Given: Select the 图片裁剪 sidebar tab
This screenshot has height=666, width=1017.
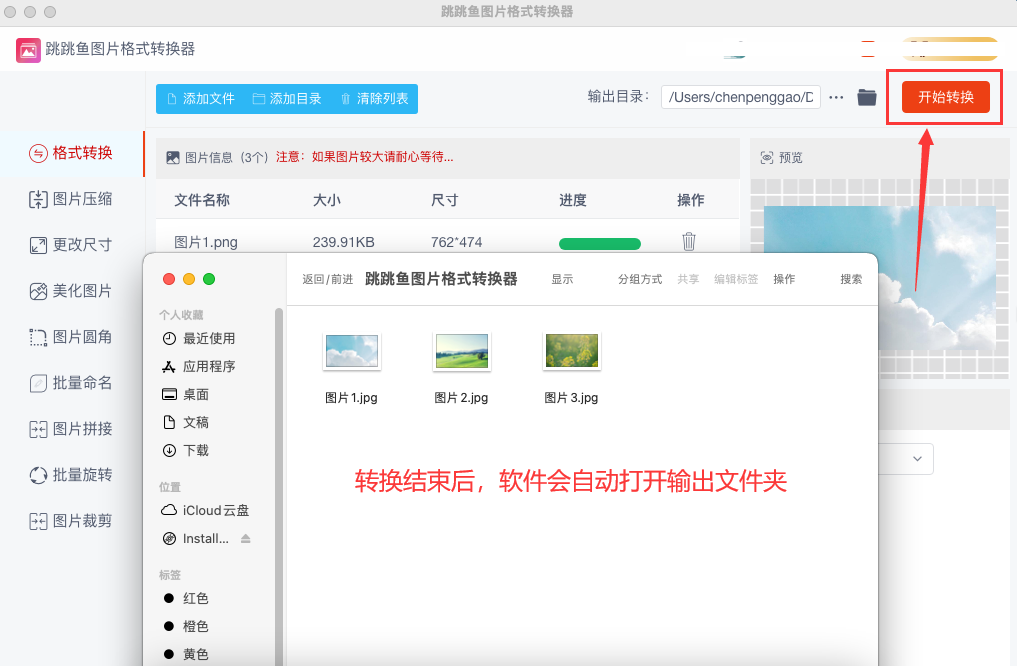Looking at the screenshot, I should pyautogui.click(x=71, y=521).
